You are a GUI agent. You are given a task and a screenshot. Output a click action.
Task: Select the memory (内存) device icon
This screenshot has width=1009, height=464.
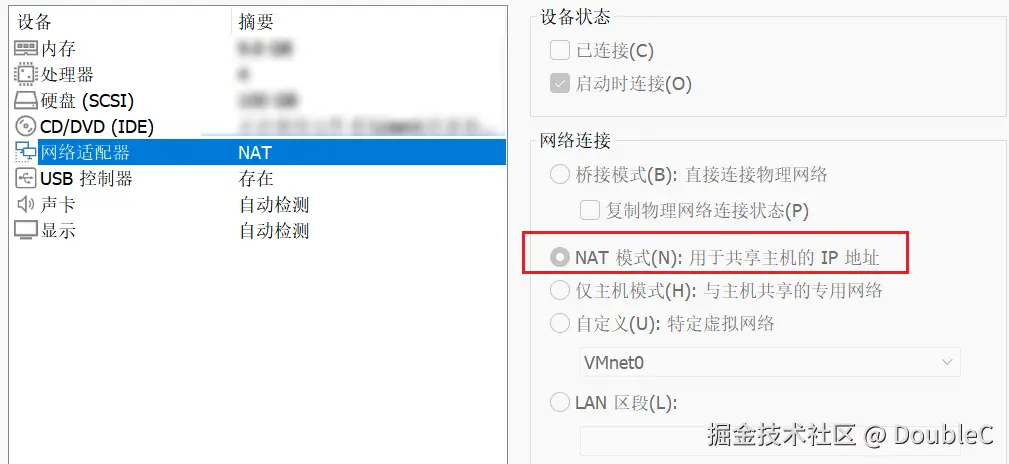pyautogui.click(x=26, y=49)
